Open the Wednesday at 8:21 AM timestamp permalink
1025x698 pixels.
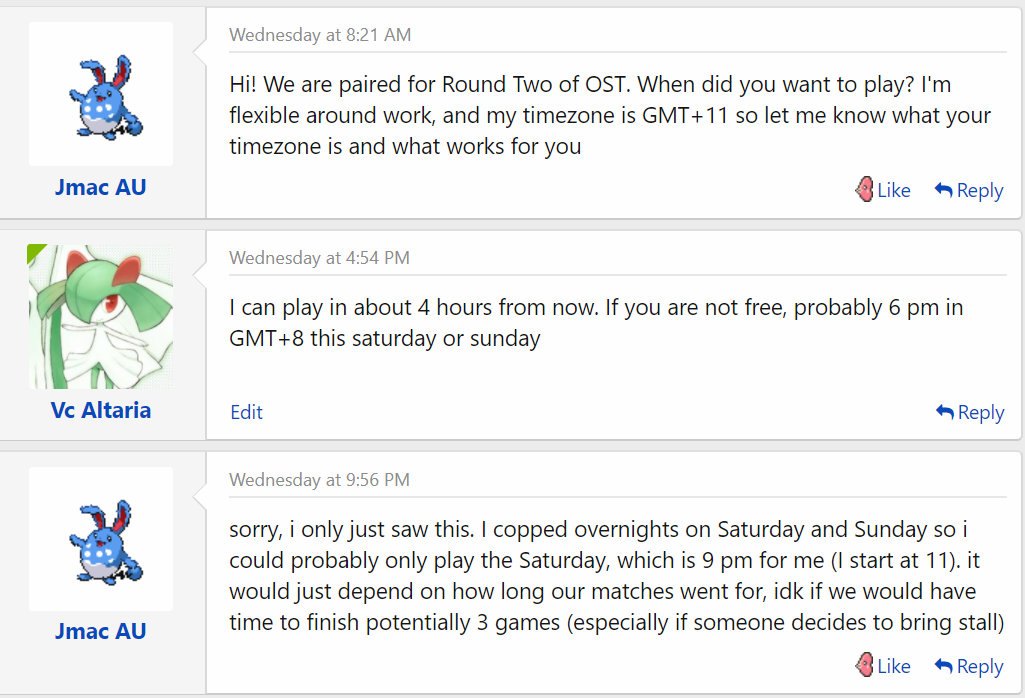pos(320,35)
